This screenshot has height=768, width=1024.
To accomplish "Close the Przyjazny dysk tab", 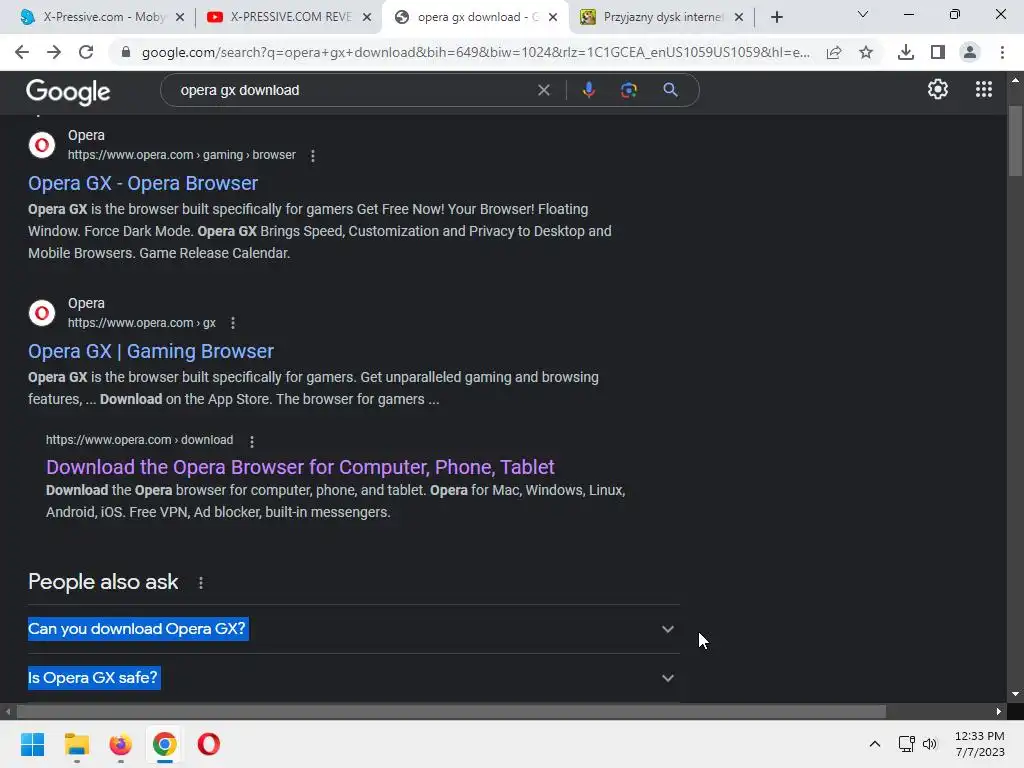I will (739, 17).
